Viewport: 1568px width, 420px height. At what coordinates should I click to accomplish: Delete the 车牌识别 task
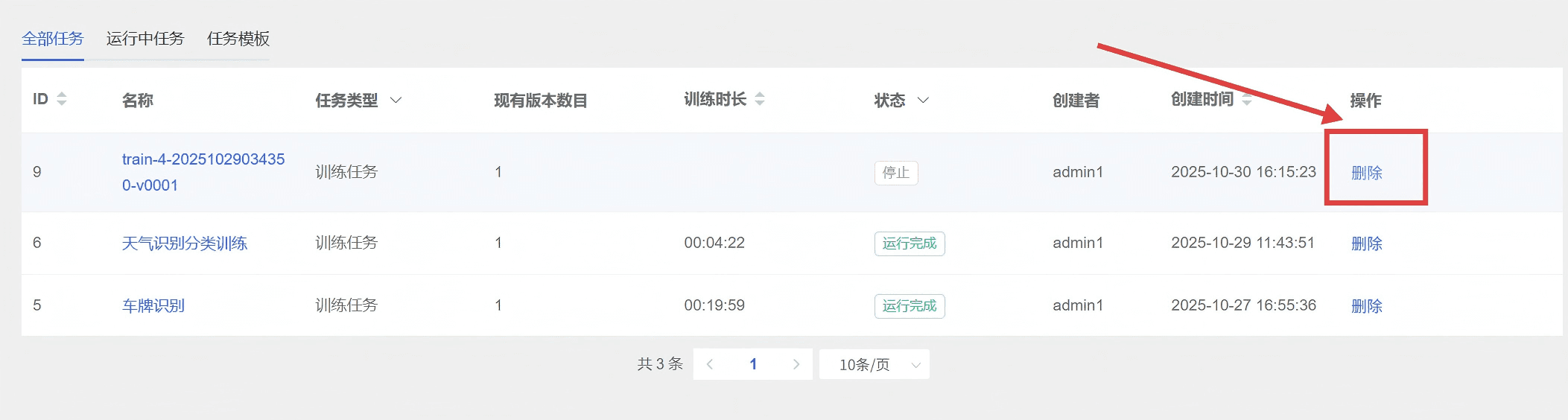[x=1366, y=306]
